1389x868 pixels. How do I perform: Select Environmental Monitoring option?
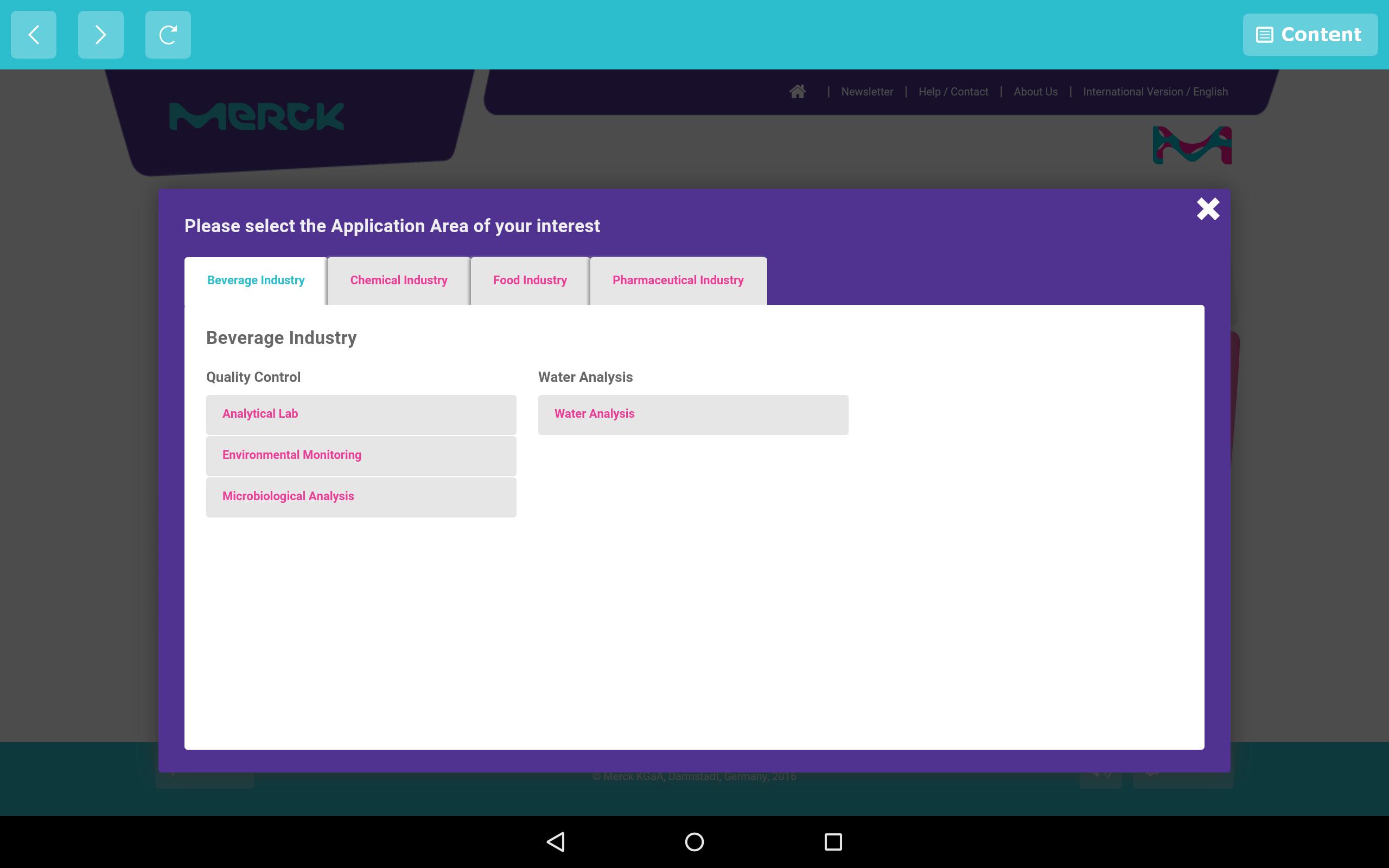tap(360, 455)
